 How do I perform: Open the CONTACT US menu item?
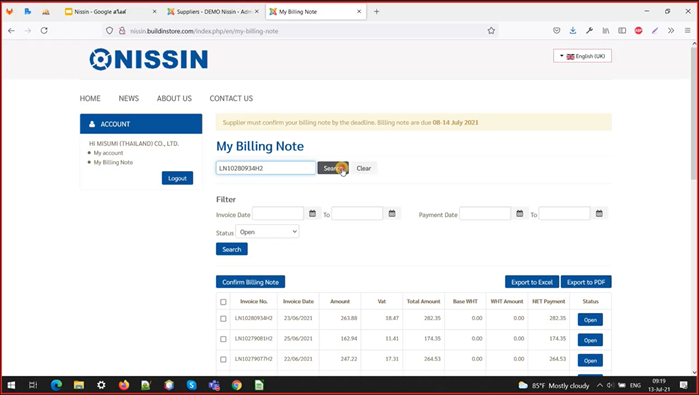click(x=231, y=98)
